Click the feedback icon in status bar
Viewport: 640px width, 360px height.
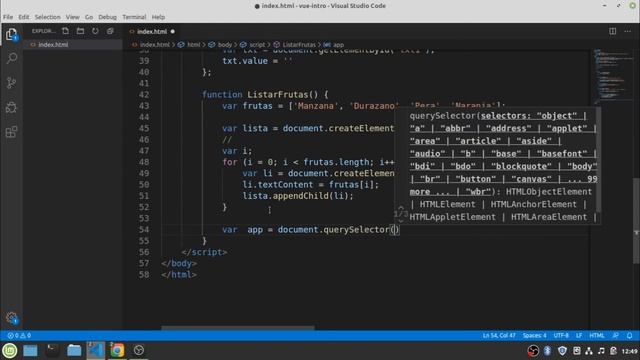(x=616, y=336)
